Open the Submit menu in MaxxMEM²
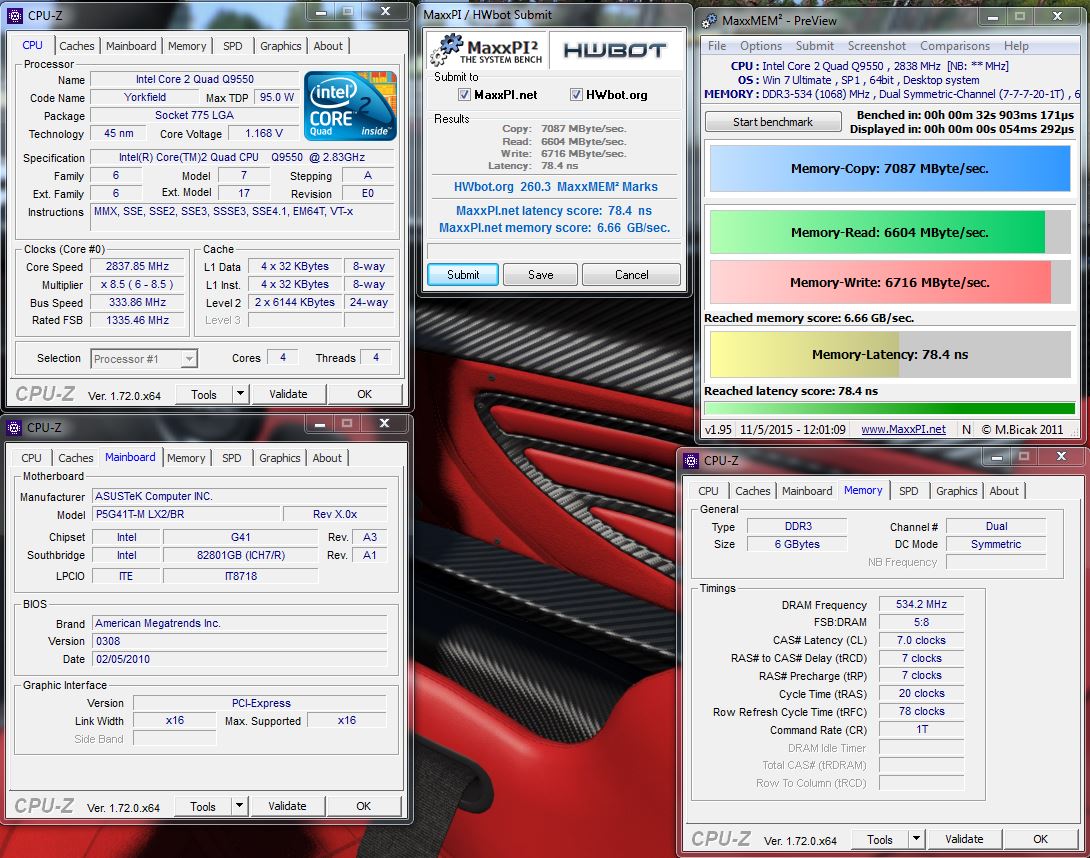Screen dimensions: 1090x858 click(x=814, y=46)
